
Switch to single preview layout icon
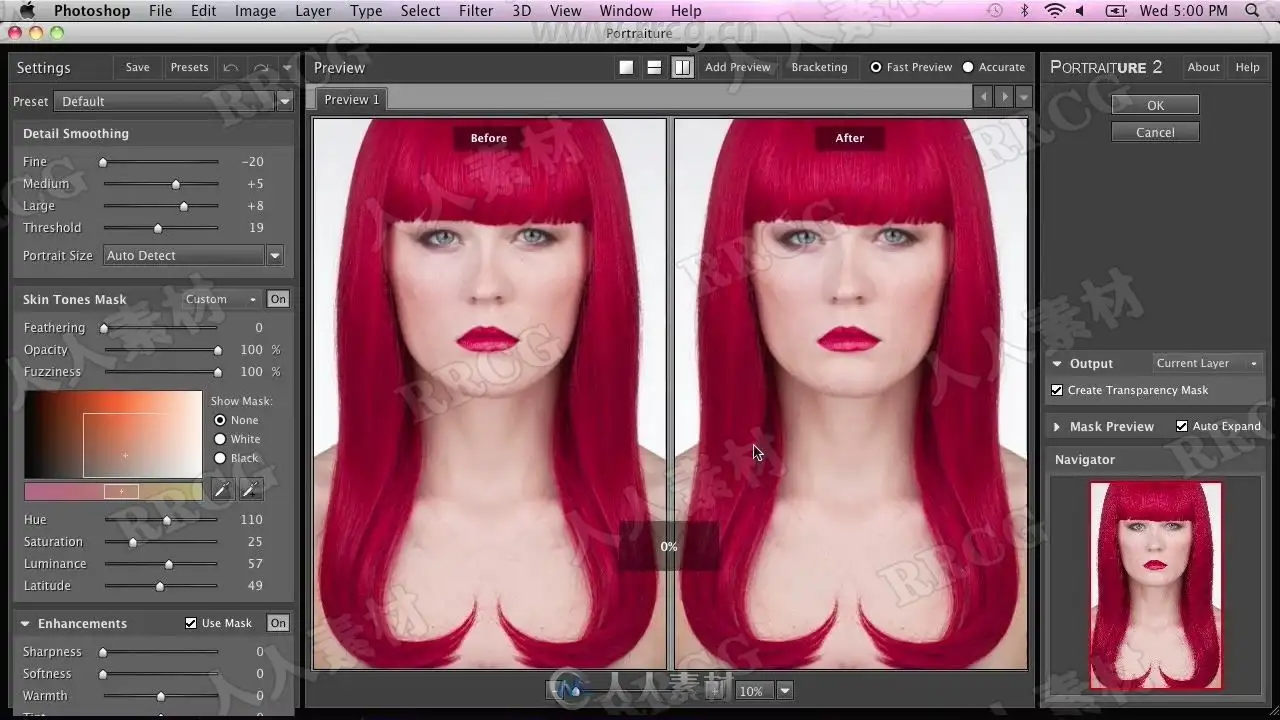pyautogui.click(x=626, y=67)
